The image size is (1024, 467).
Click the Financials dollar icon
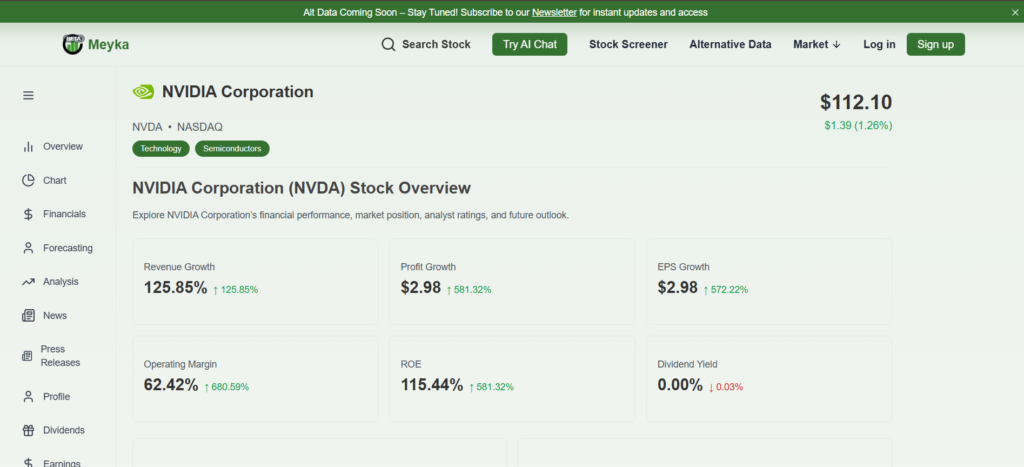click(28, 214)
